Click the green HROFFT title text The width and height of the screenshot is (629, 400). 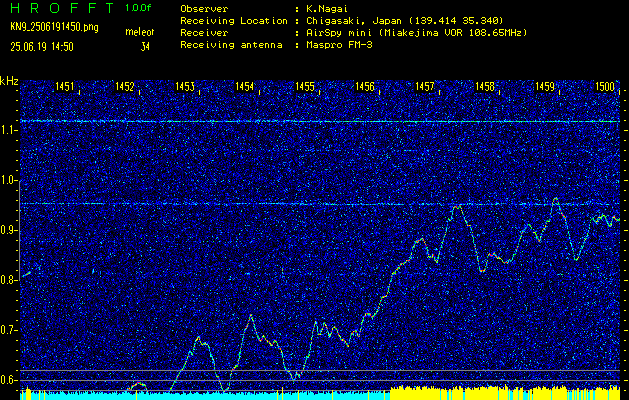pos(63,8)
